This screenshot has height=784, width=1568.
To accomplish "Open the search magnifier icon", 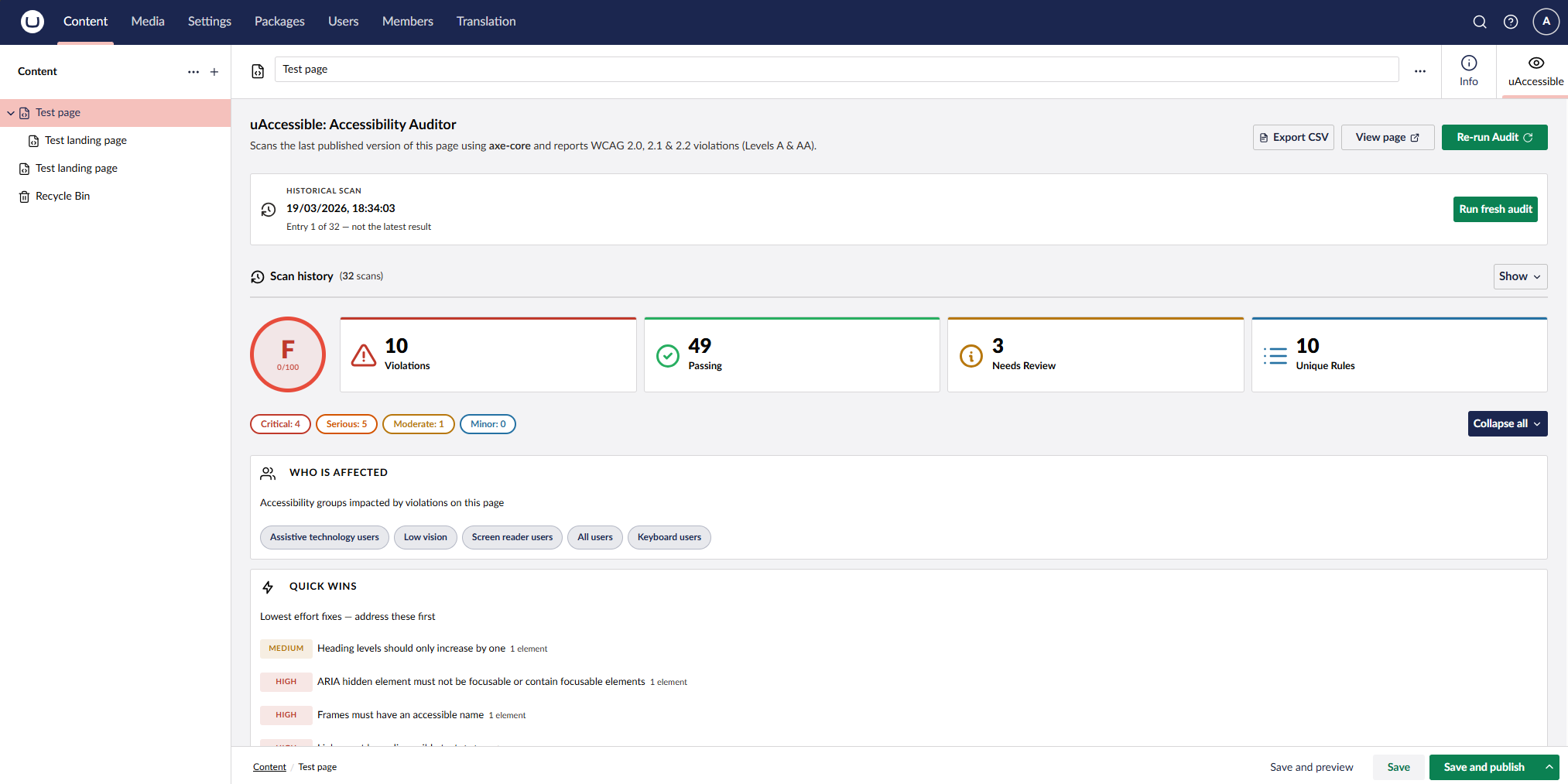I will (1479, 22).
